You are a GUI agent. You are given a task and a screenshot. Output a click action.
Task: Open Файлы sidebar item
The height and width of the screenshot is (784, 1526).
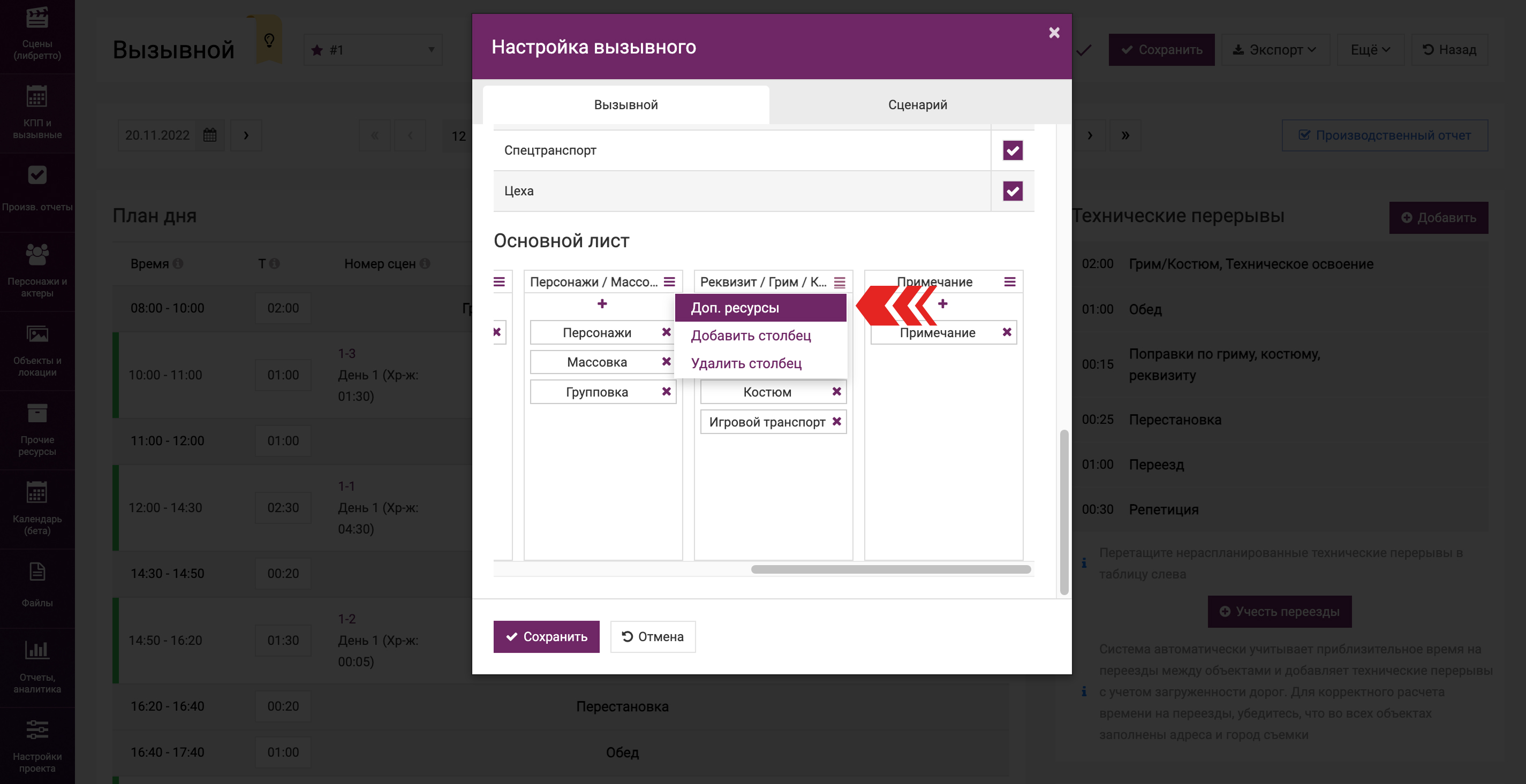(x=37, y=588)
